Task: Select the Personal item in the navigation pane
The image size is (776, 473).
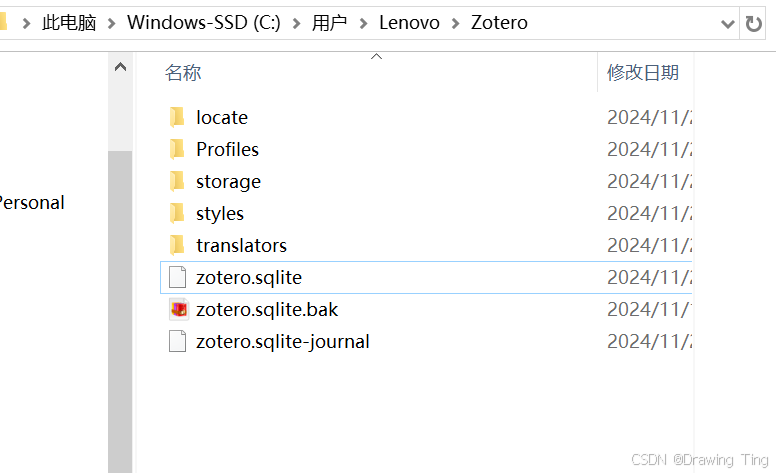Action: coord(32,203)
